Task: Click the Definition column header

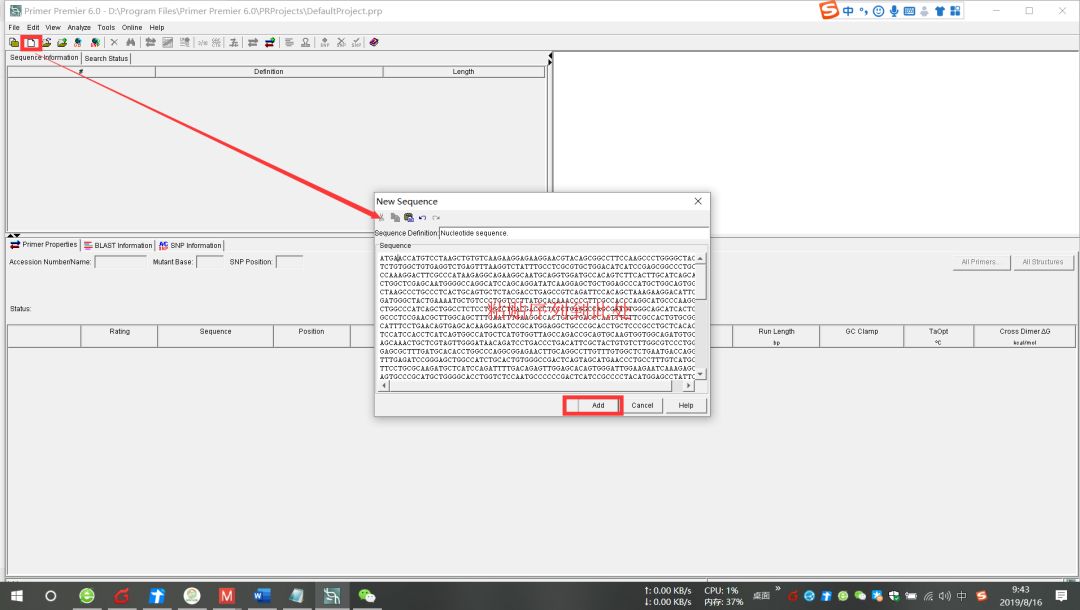Action: (x=269, y=72)
